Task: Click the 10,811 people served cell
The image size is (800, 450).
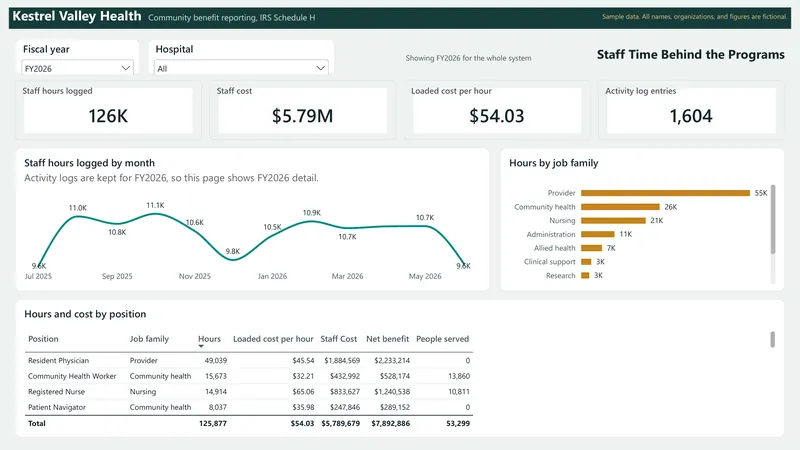Action: pos(459,392)
